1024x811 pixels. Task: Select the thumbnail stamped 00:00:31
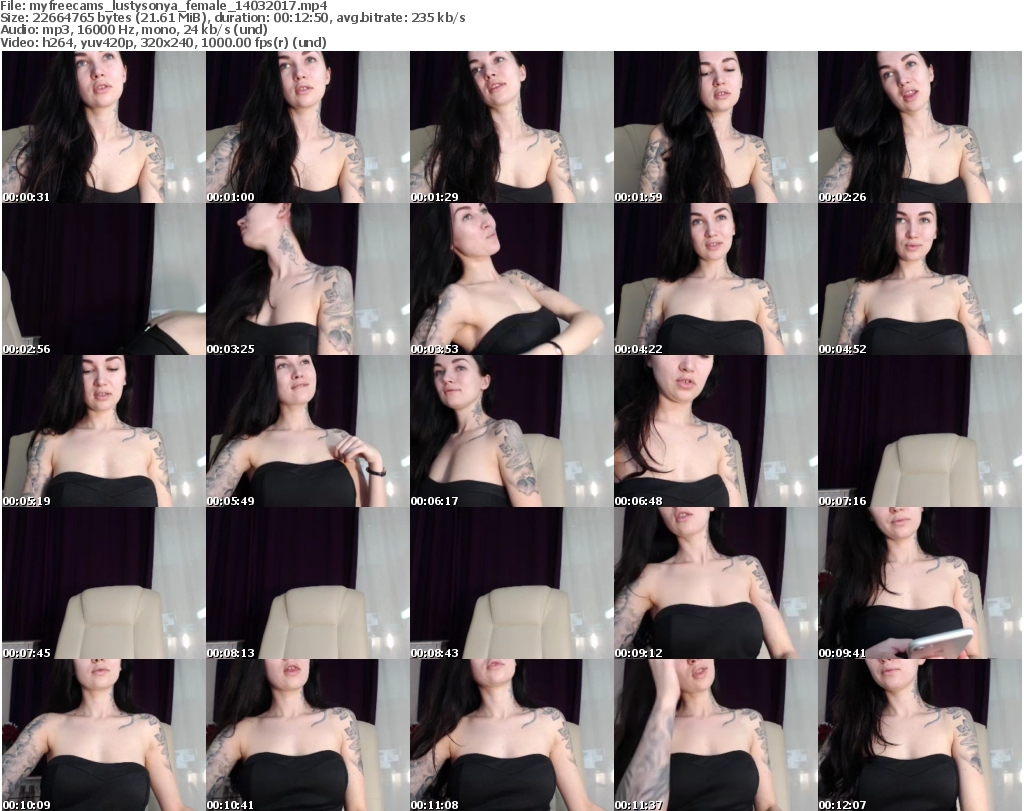tap(103, 127)
